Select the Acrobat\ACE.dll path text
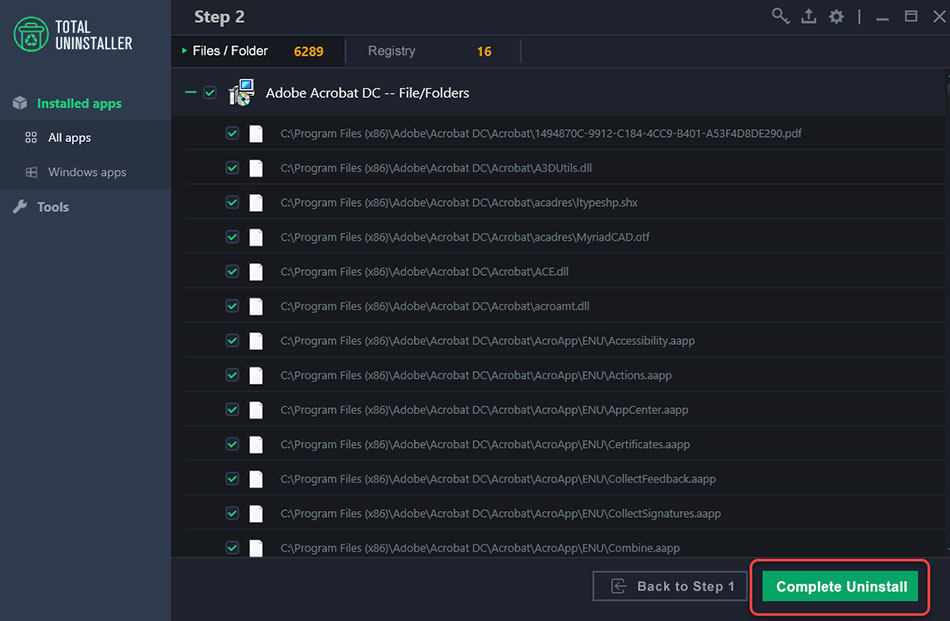 [x=424, y=271]
